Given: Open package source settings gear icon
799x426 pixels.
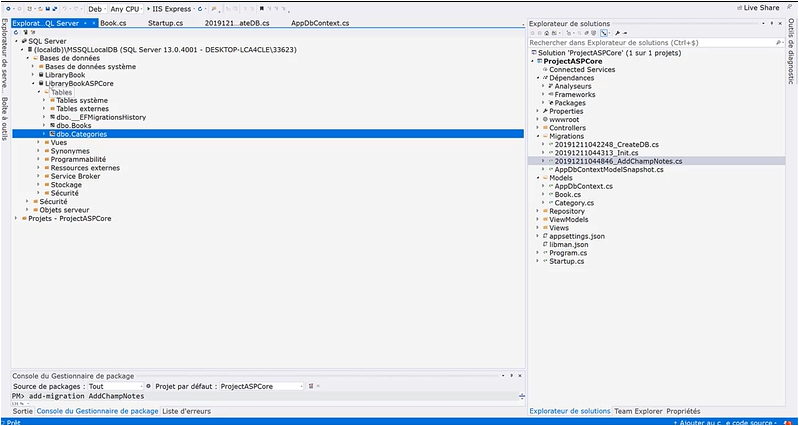Looking at the screenshot, I should pos(148,386).
